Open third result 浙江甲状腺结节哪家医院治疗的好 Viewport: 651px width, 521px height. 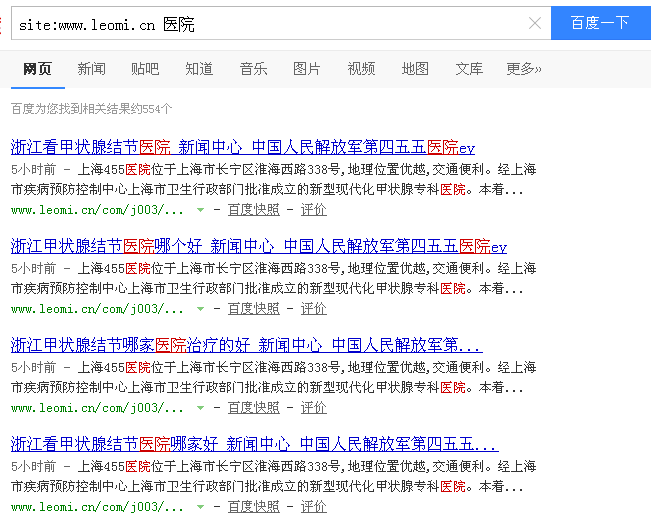coord(246,345)
